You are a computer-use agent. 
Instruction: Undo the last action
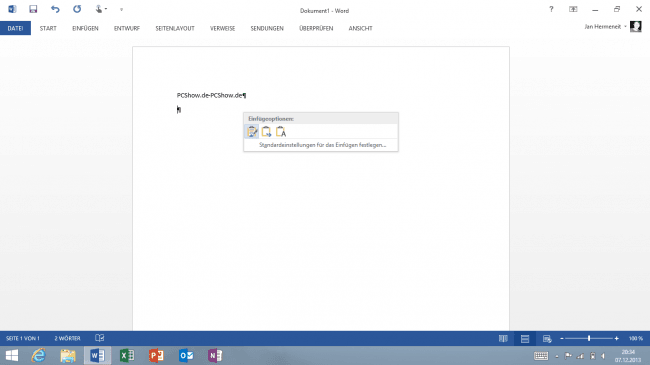tap(55, 9)
